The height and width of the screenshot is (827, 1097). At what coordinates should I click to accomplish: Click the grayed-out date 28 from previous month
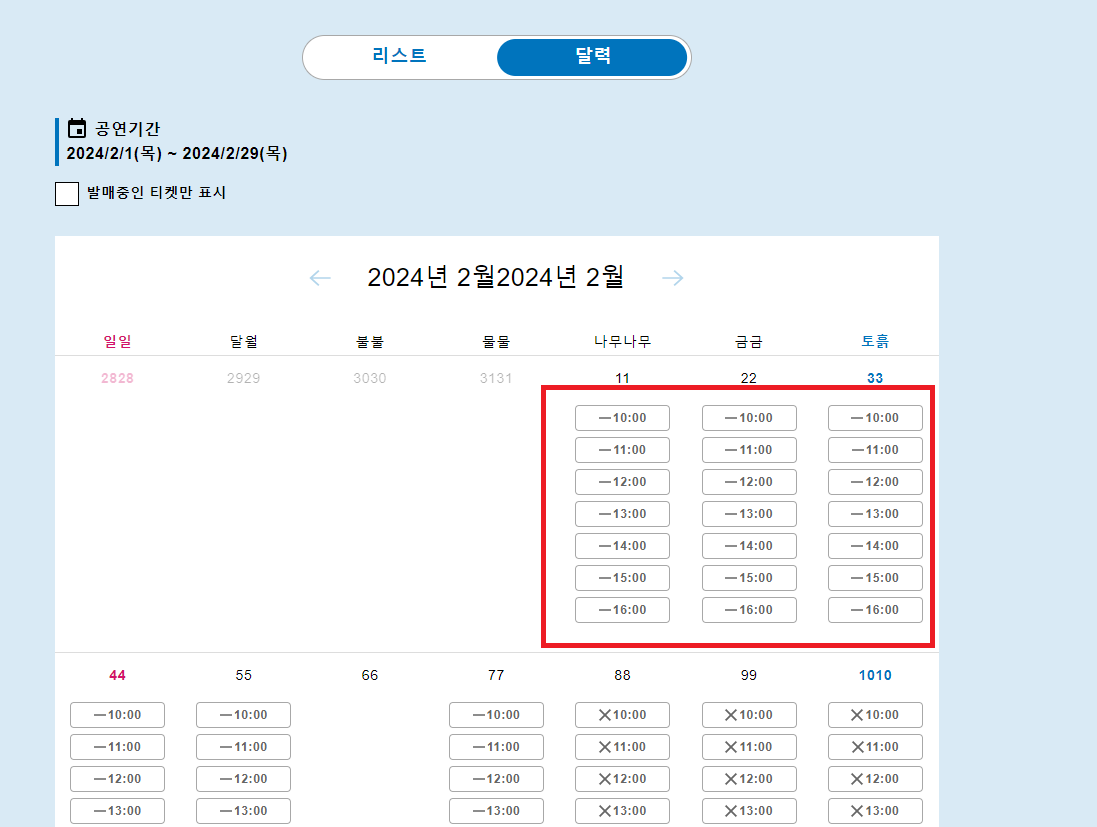tap(117, 378)
